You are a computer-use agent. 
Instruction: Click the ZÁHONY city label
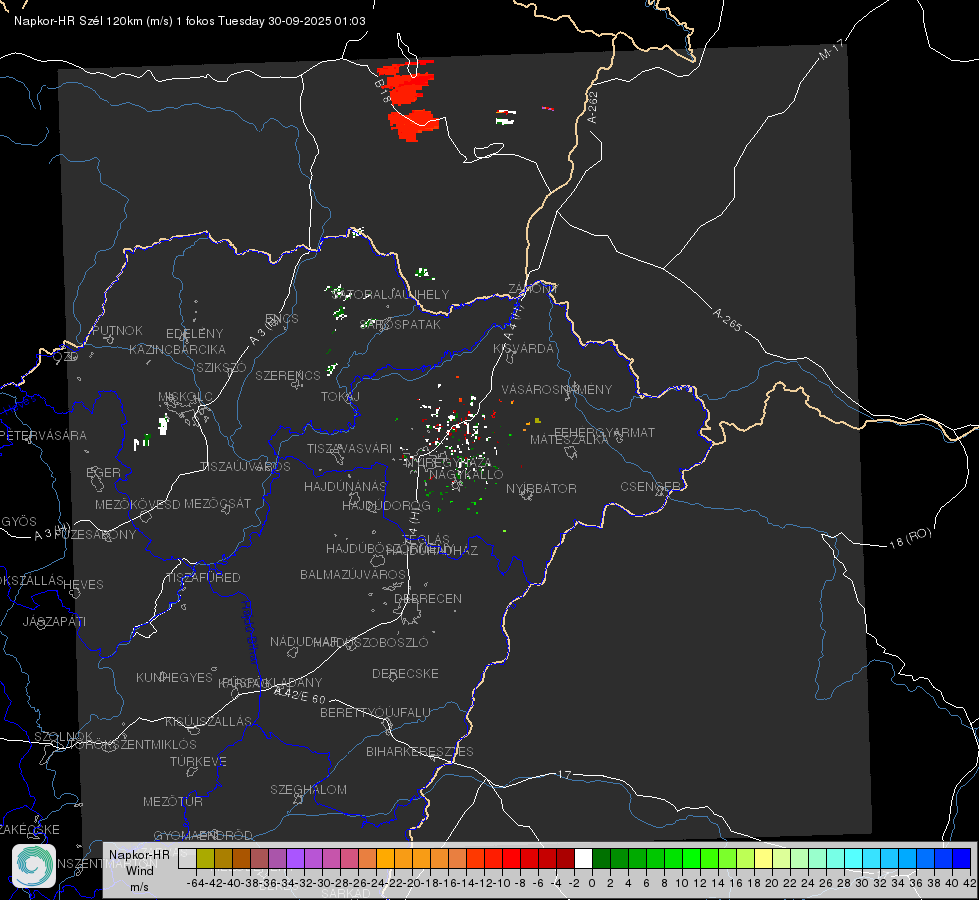coord(533,289)
